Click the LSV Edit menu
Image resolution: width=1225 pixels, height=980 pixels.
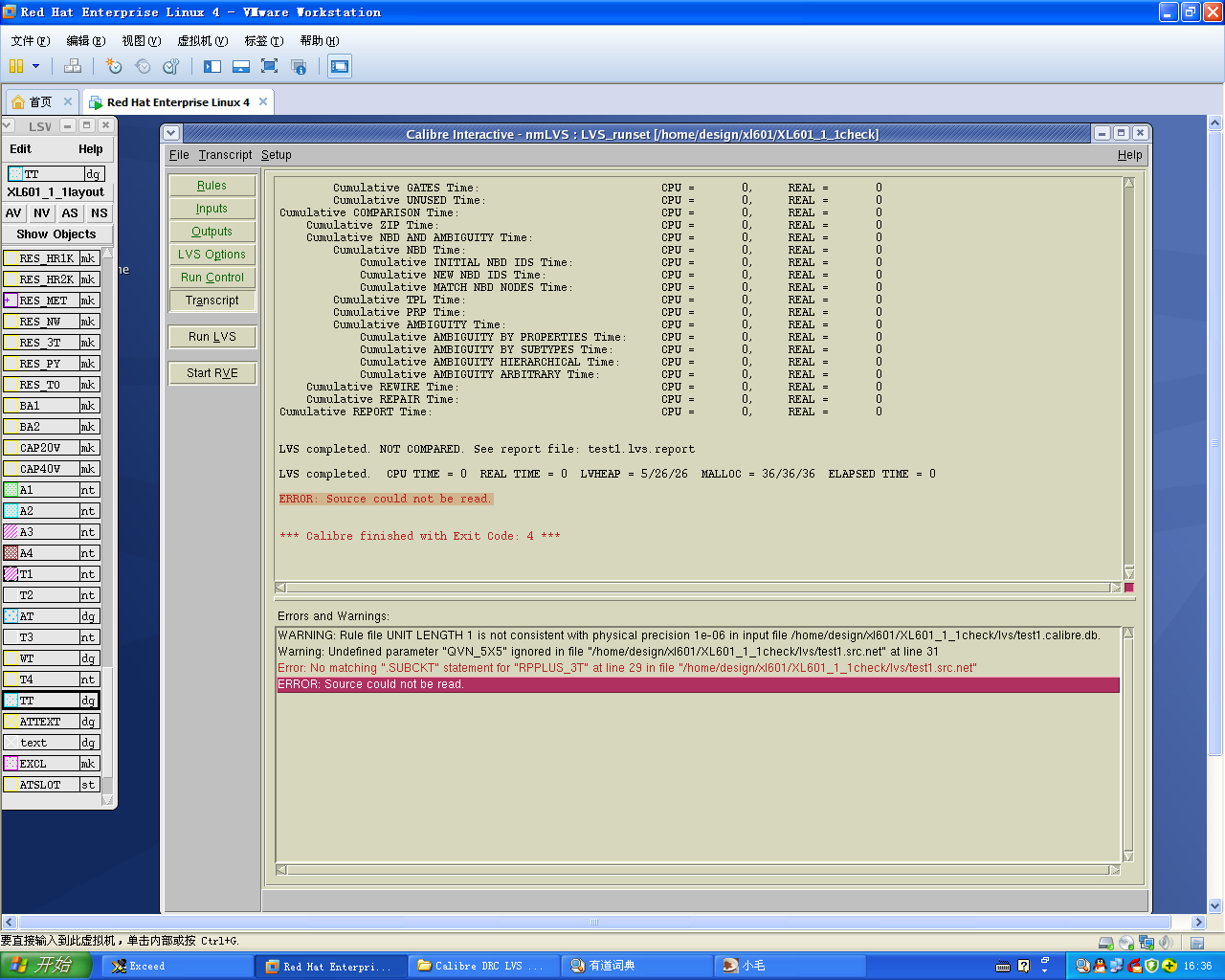(20, 149)
